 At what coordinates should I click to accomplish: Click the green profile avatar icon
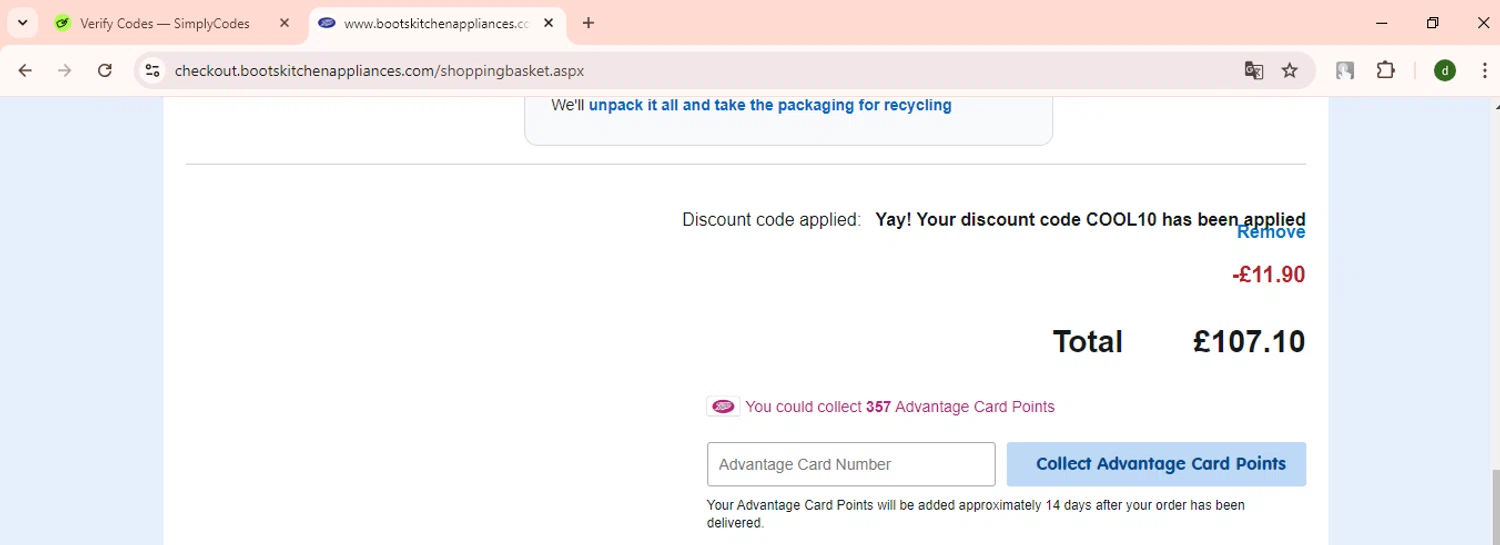coord(1444,70)
